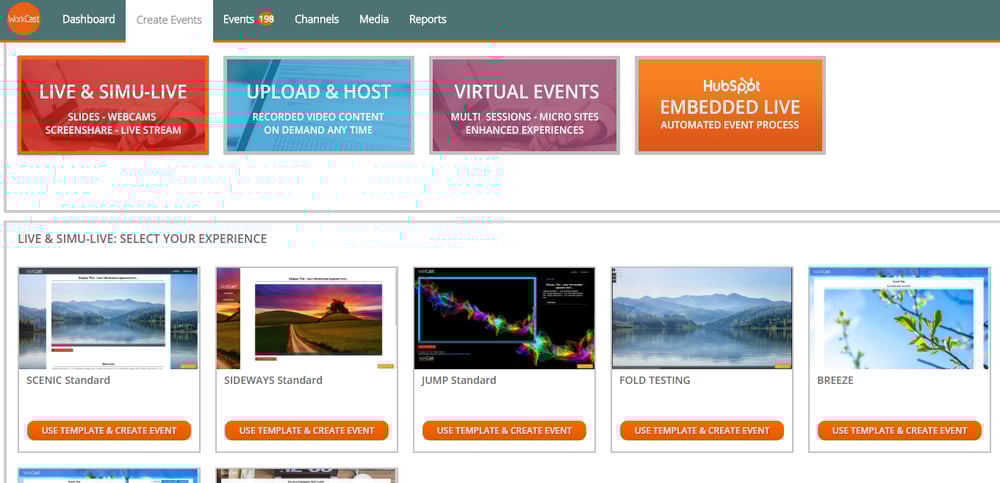Image resolution: width=1000 pixels, height=483 pixels.
Task: Open the Channels tab
Action: tap(316, 19)
